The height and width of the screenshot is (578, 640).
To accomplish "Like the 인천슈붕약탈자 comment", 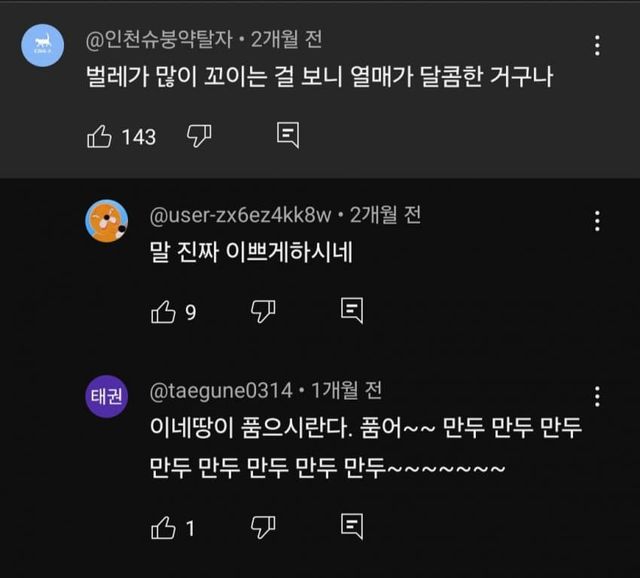I will [99, 137].
